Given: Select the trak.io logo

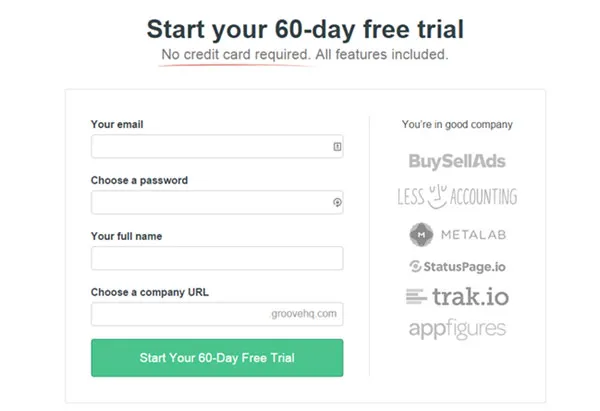Looking at the screenshot, I should [x=456, y=296].
